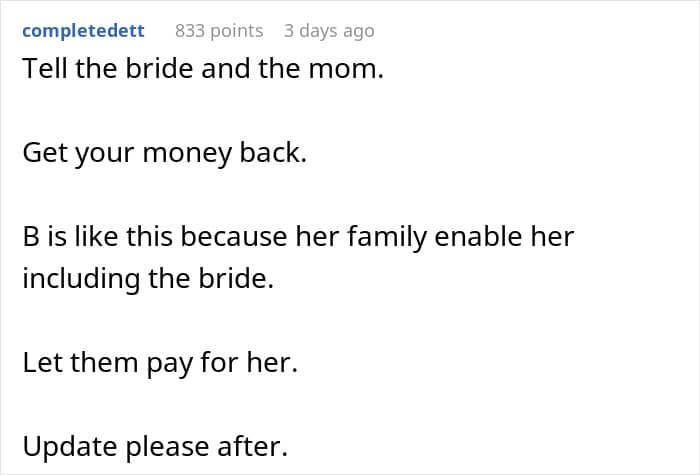Select the word money in the comment
This screenshot has width=700, height=475.
point(188,153)
